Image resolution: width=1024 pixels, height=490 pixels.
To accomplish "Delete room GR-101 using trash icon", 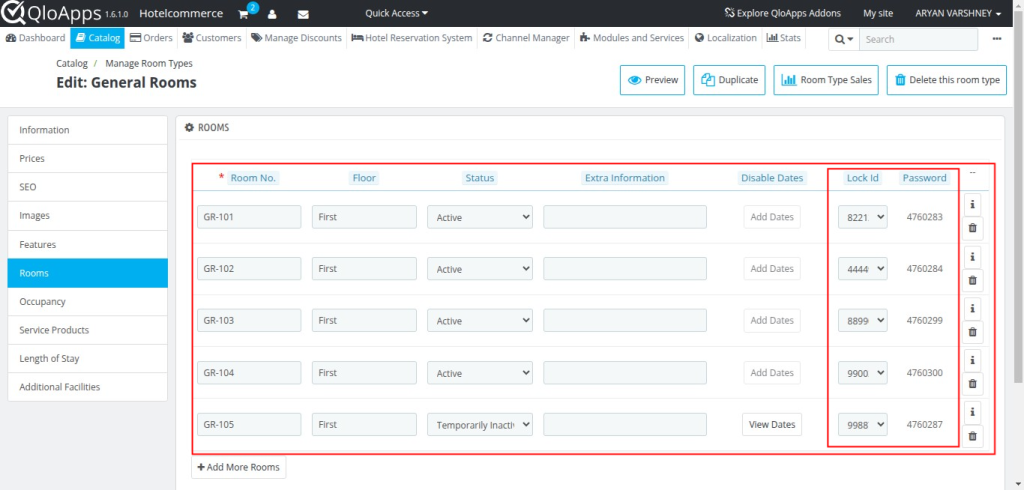I will [x=972, y=229].
